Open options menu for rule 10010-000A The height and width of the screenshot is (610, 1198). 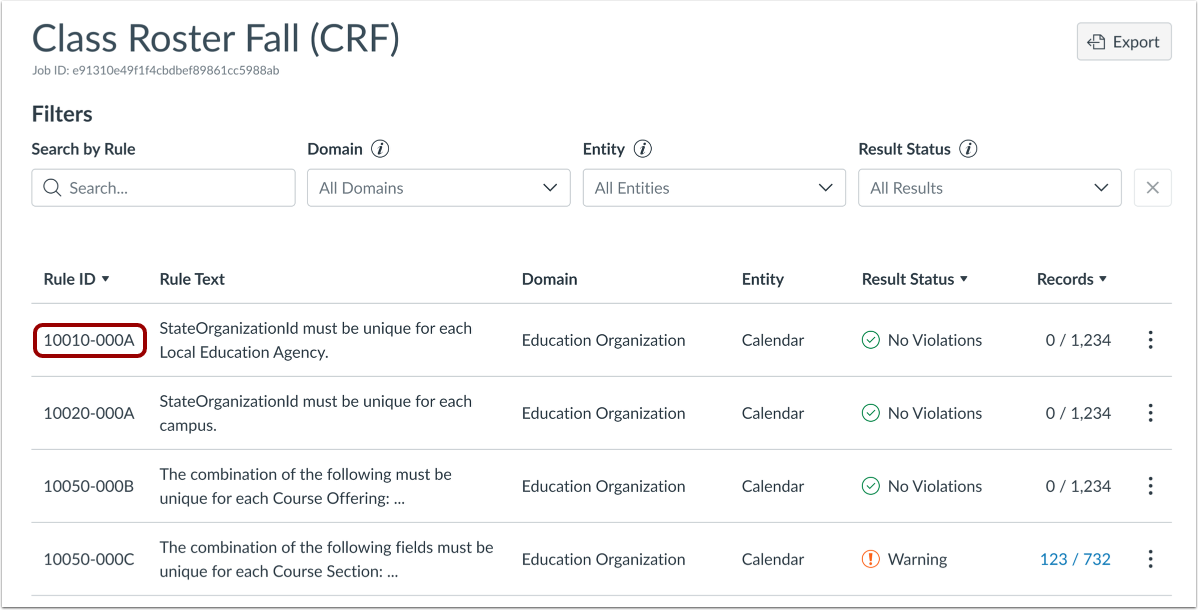[1151, 340]
